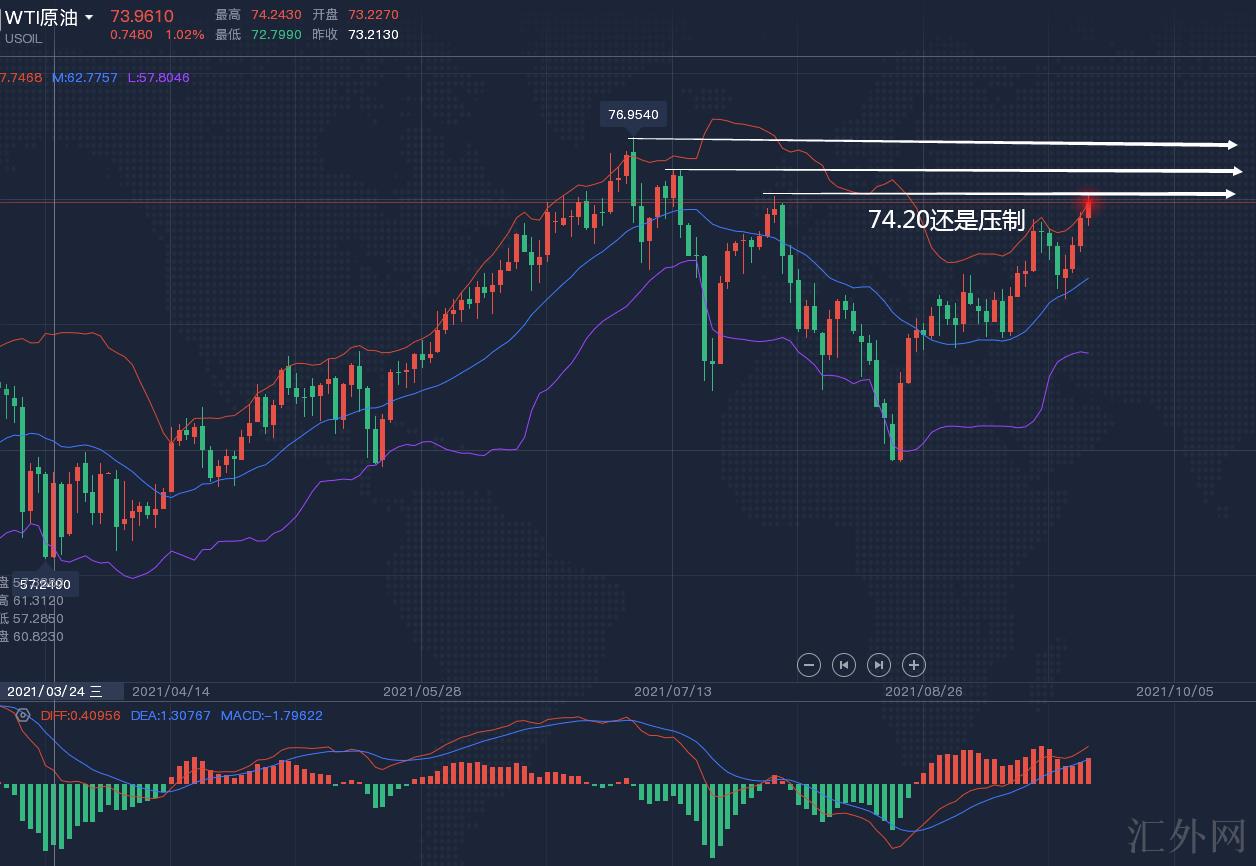Click the DEA value in MACD legend
Viewport: 1256px width, 866px height.
[171, 715]
